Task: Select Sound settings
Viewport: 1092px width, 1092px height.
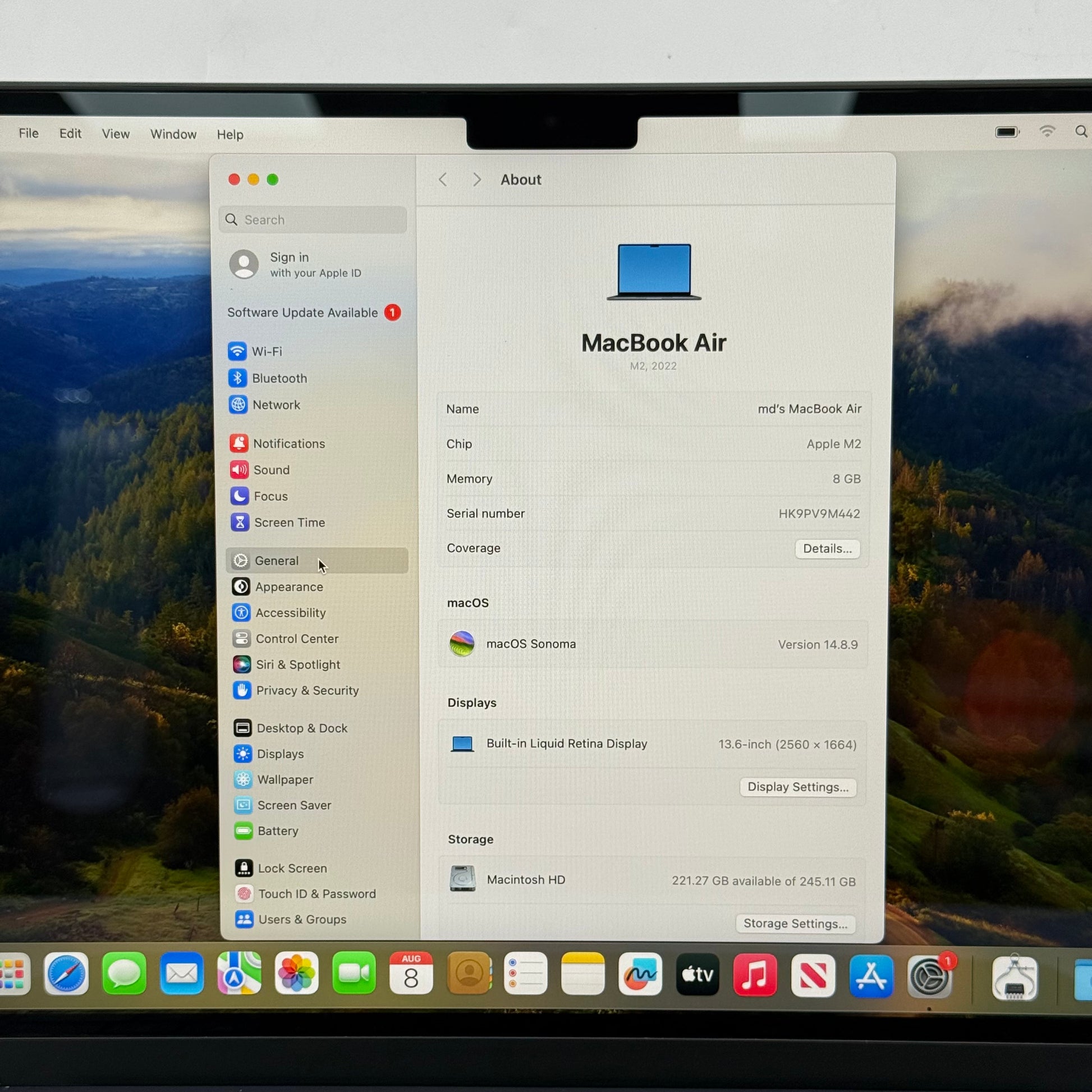Action: pyautogui.click(x=260, y=470)
